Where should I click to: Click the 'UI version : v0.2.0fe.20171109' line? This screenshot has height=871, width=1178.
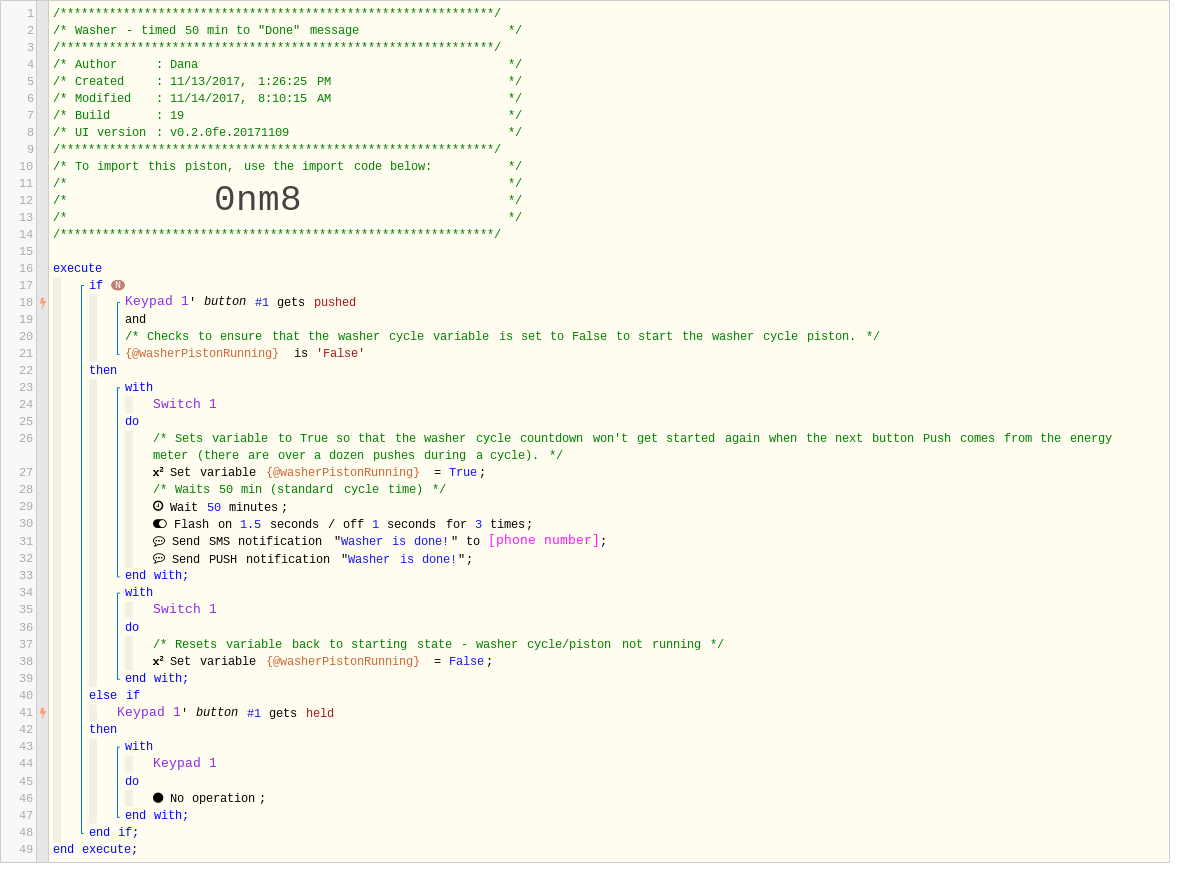coord(288,133)
